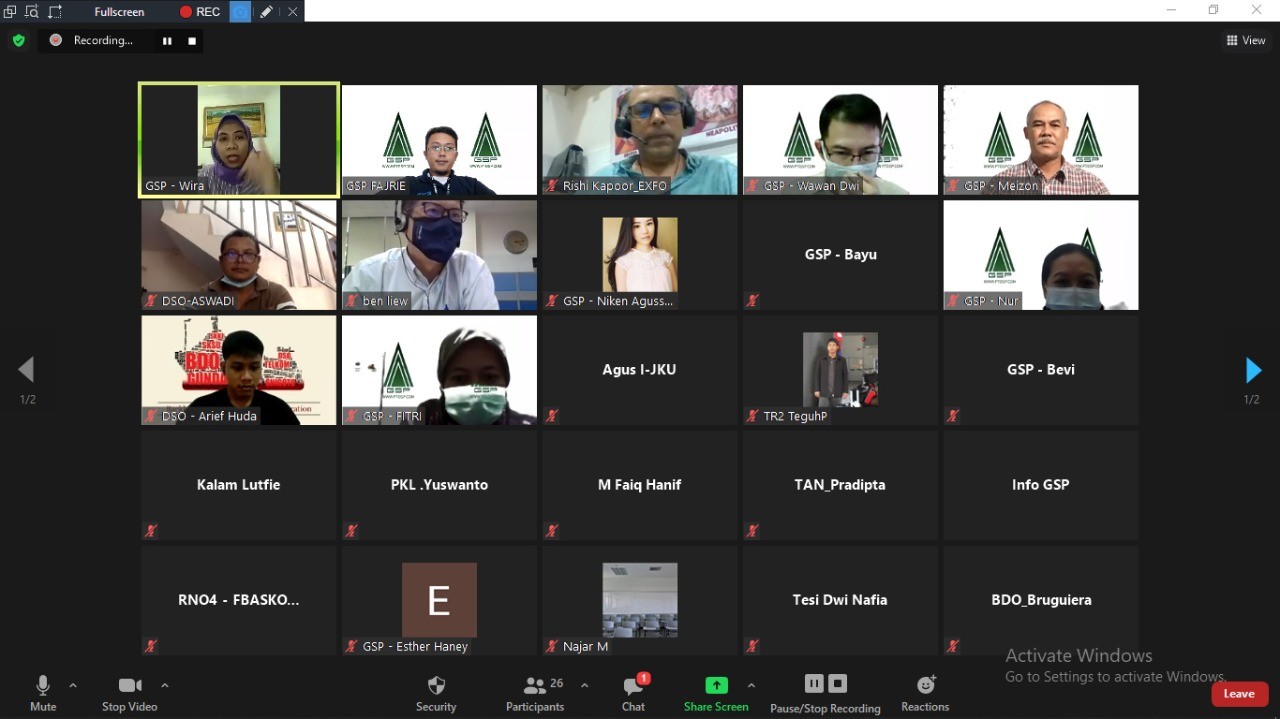Select RNO4 - FBASKO participant tile
This screenshot has width=1280, height=719.
tap(239, 600)
